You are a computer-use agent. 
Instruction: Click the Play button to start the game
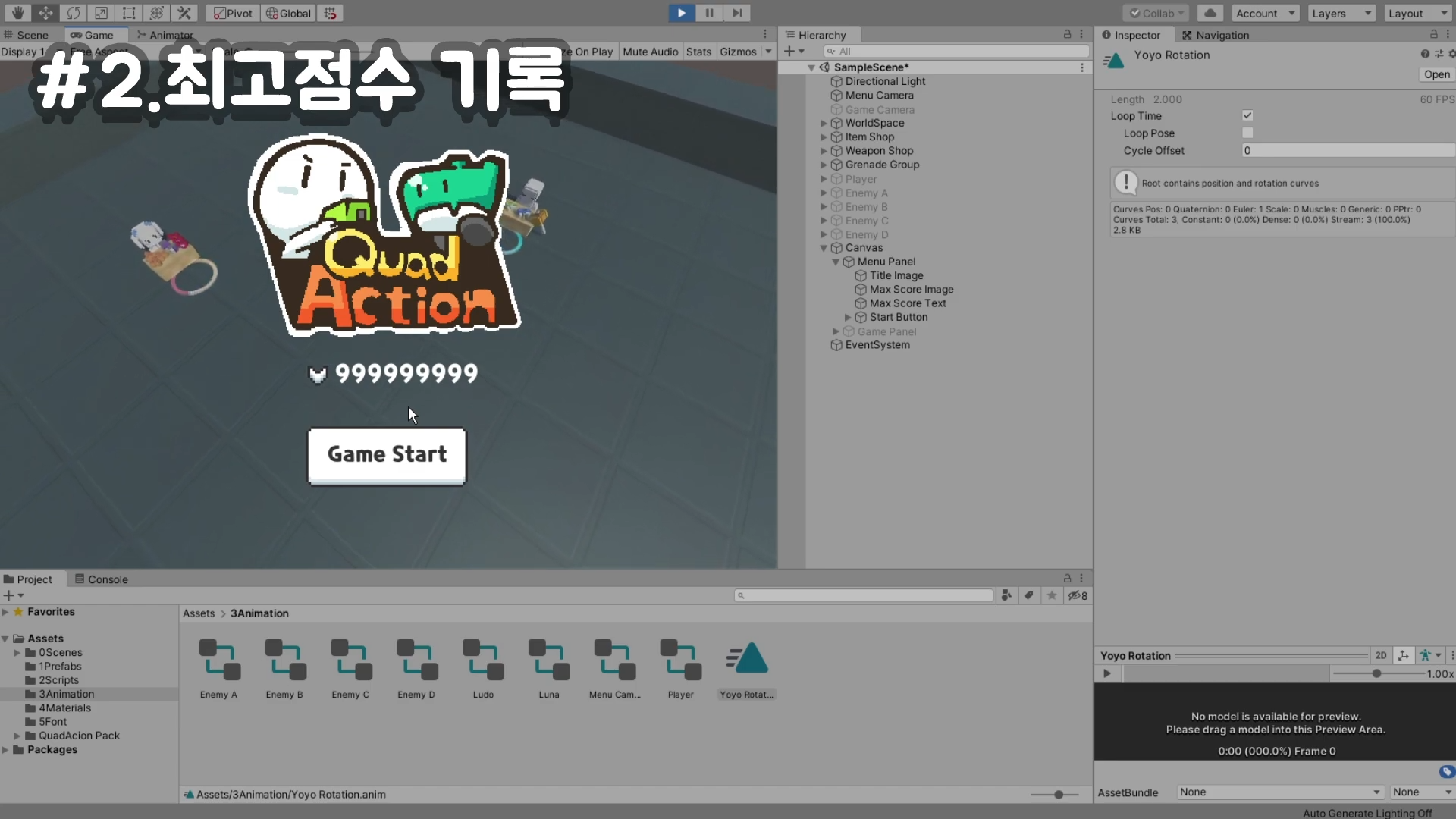click(x=681, y=13)
